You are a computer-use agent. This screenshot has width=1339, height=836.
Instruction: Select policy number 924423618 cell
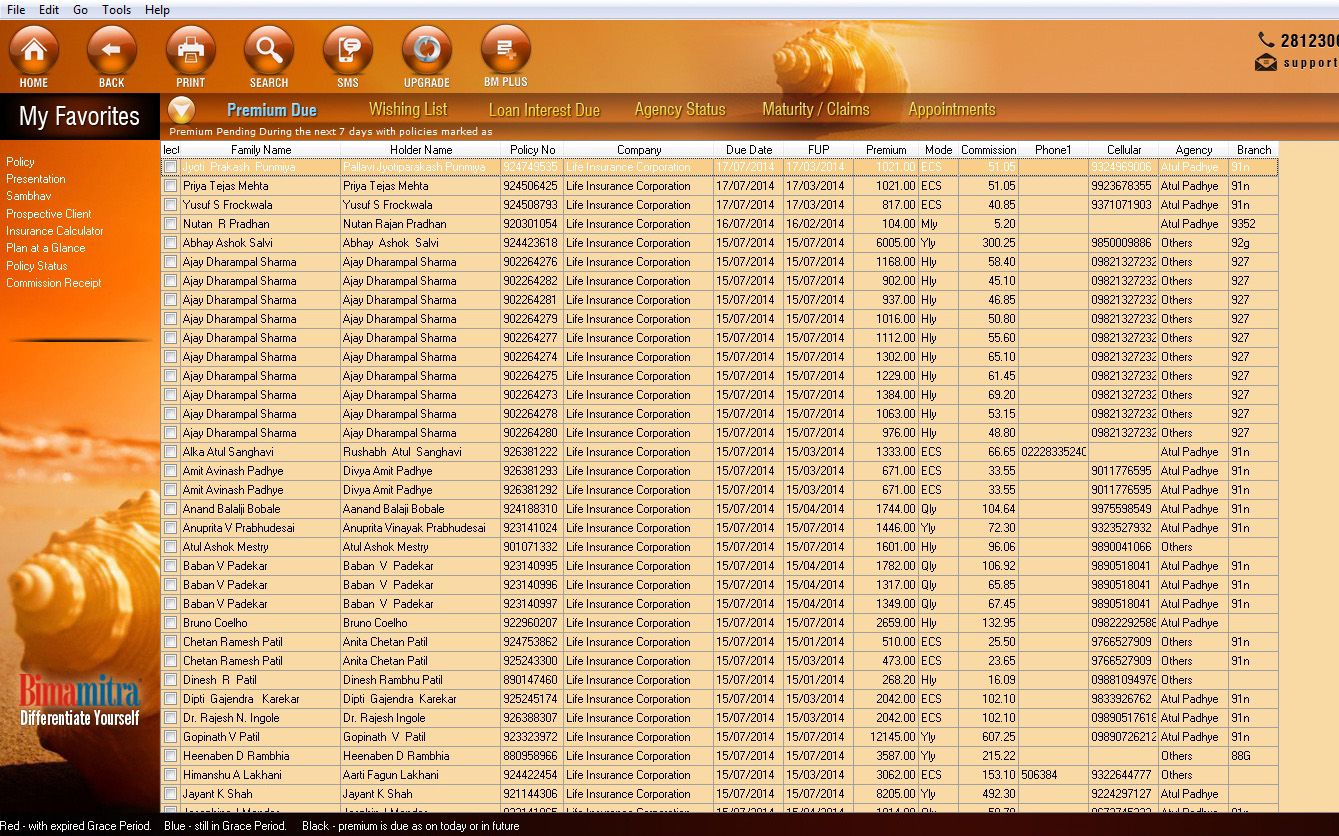point(531,243)
